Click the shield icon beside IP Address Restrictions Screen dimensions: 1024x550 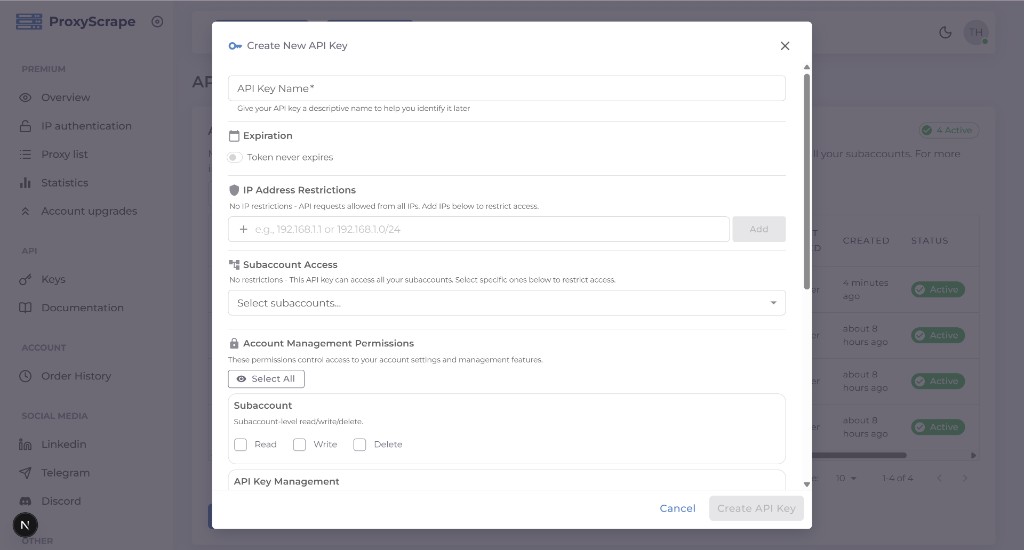(x=234, y=190)
